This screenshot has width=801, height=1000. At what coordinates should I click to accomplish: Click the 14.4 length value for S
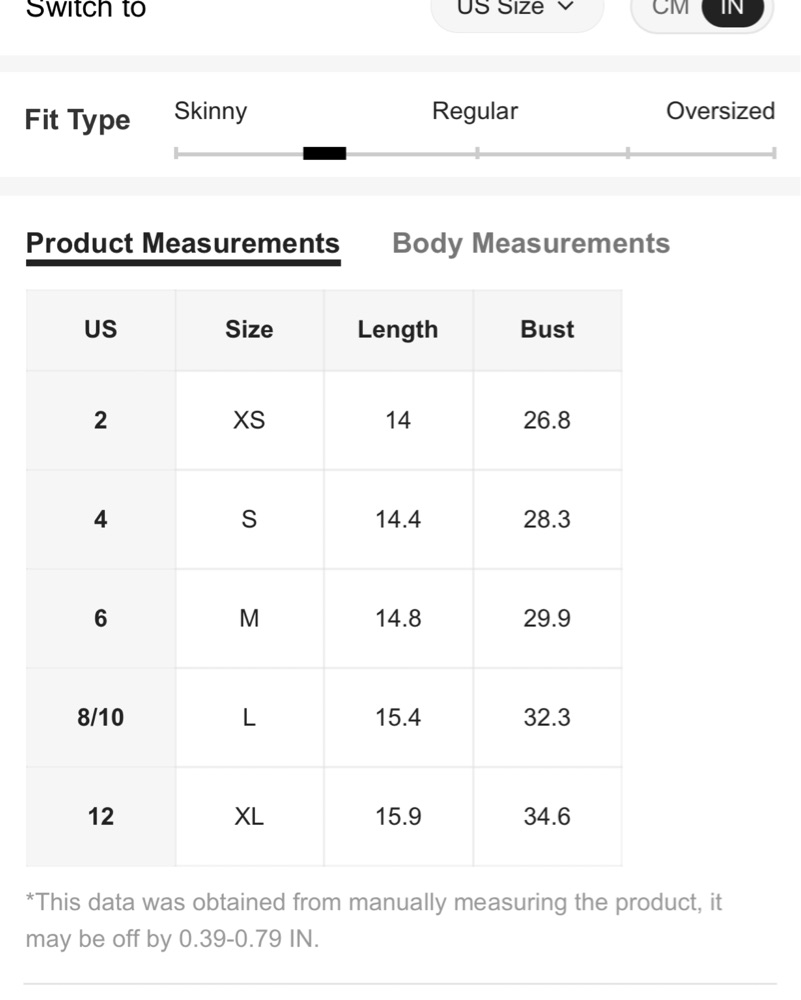(x=398, y=519)
